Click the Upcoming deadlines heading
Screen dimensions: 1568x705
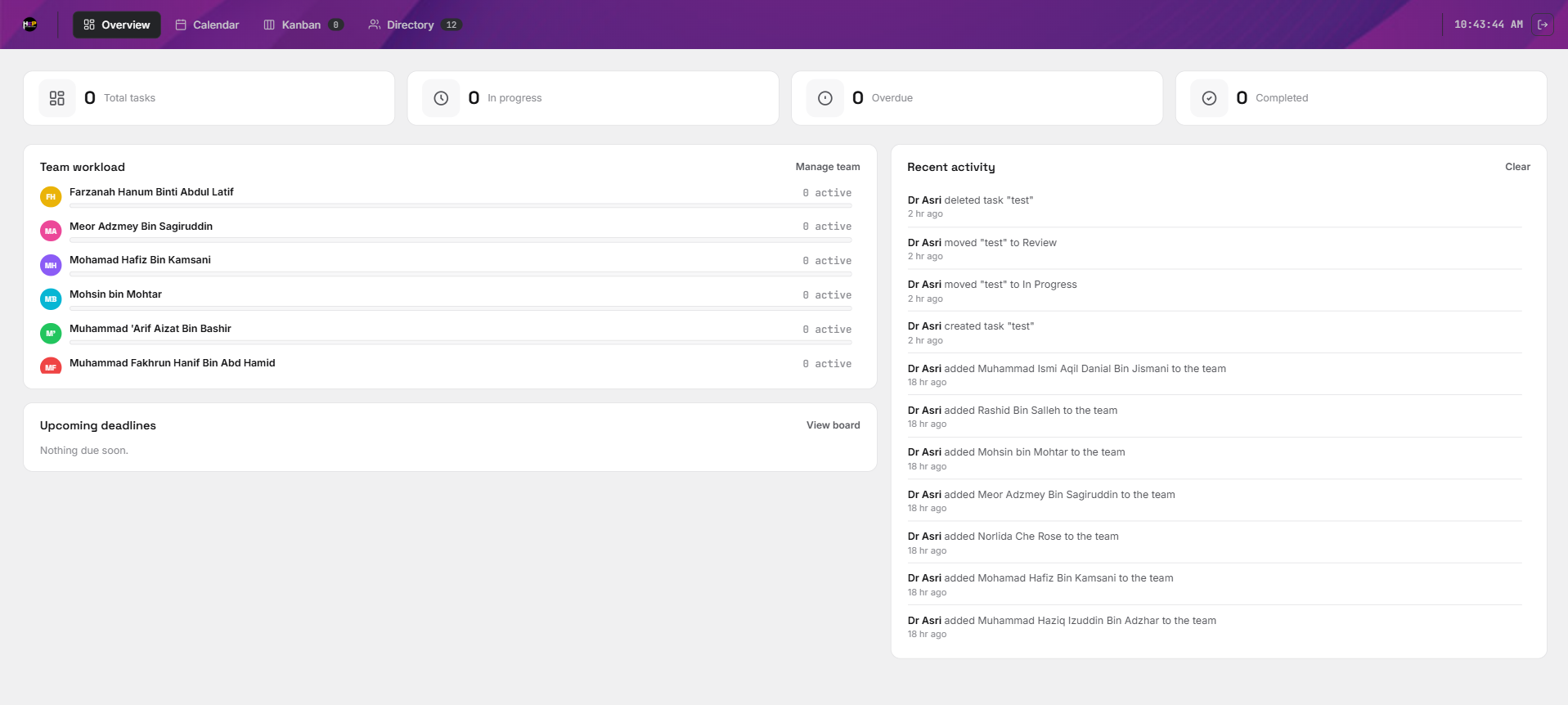pyautogui.click(x=98, y=425)
